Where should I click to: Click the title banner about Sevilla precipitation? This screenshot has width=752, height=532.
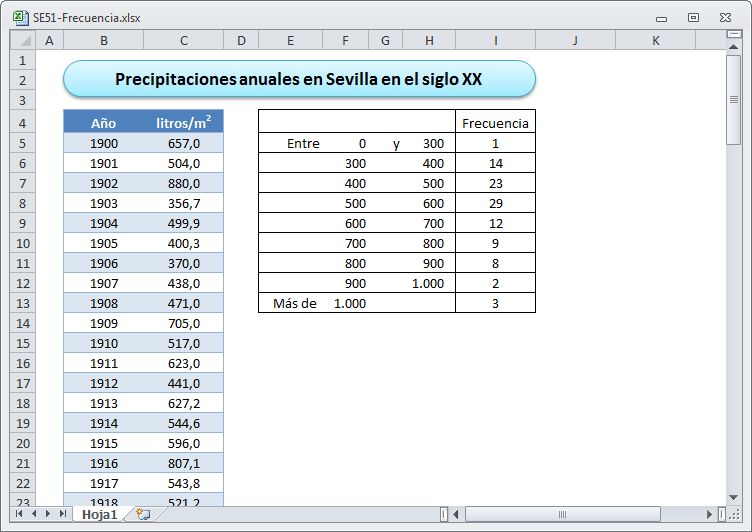[299, 79]
